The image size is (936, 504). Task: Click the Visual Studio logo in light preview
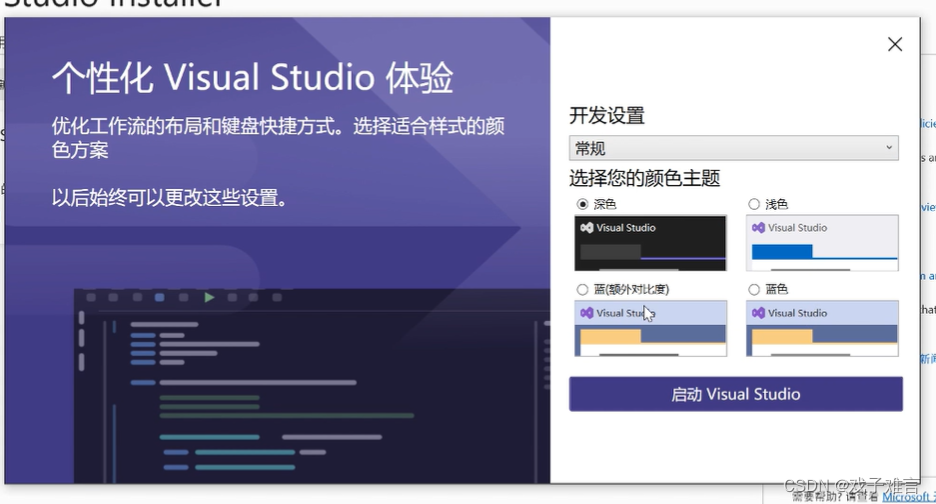coord(758,228)
